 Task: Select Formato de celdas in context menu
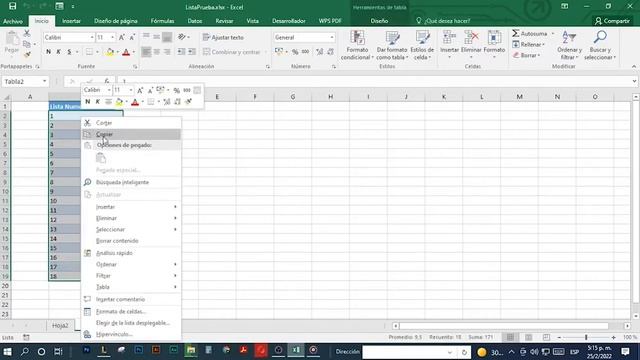coord(131,311)
